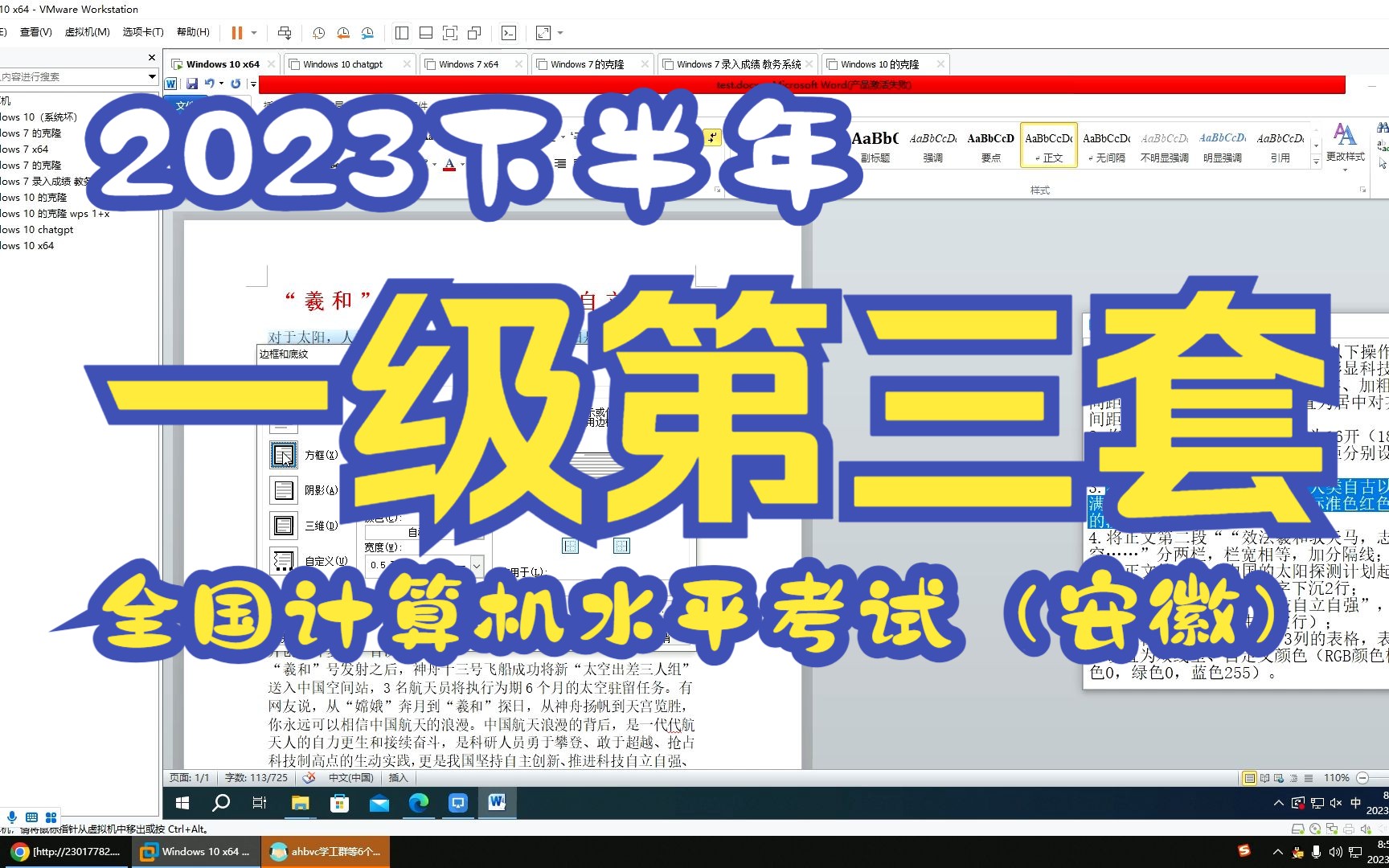
Task: Open the VMware console view icon
Action: [x=509, y=33]
